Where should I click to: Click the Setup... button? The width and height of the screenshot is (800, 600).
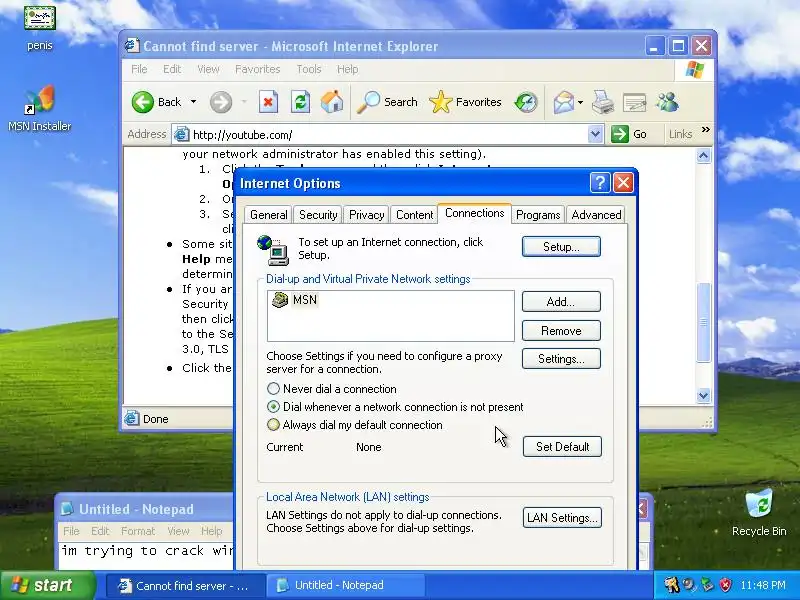click(561, 247)
